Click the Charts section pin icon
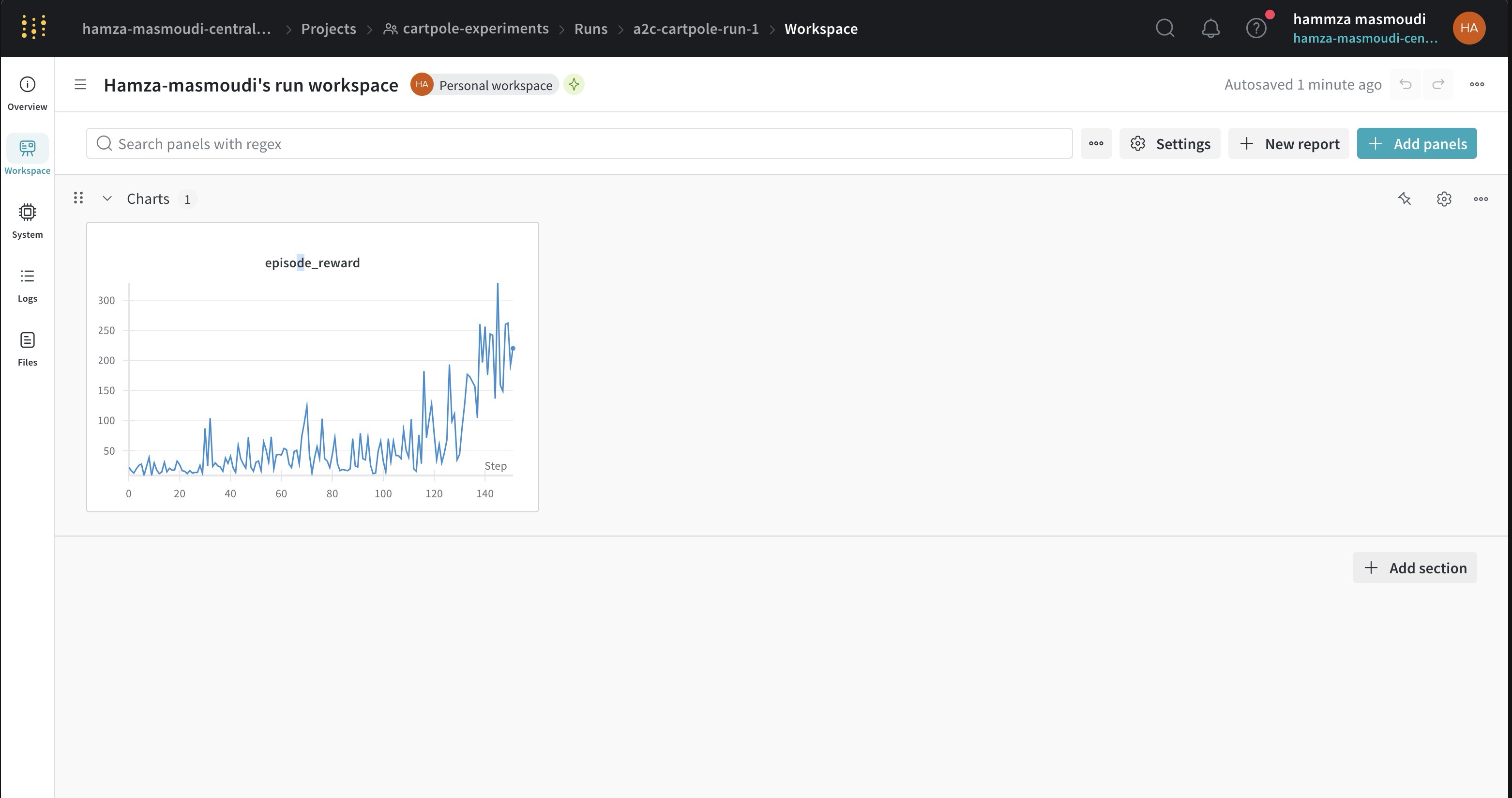1512x798 pixels. 1404,199
